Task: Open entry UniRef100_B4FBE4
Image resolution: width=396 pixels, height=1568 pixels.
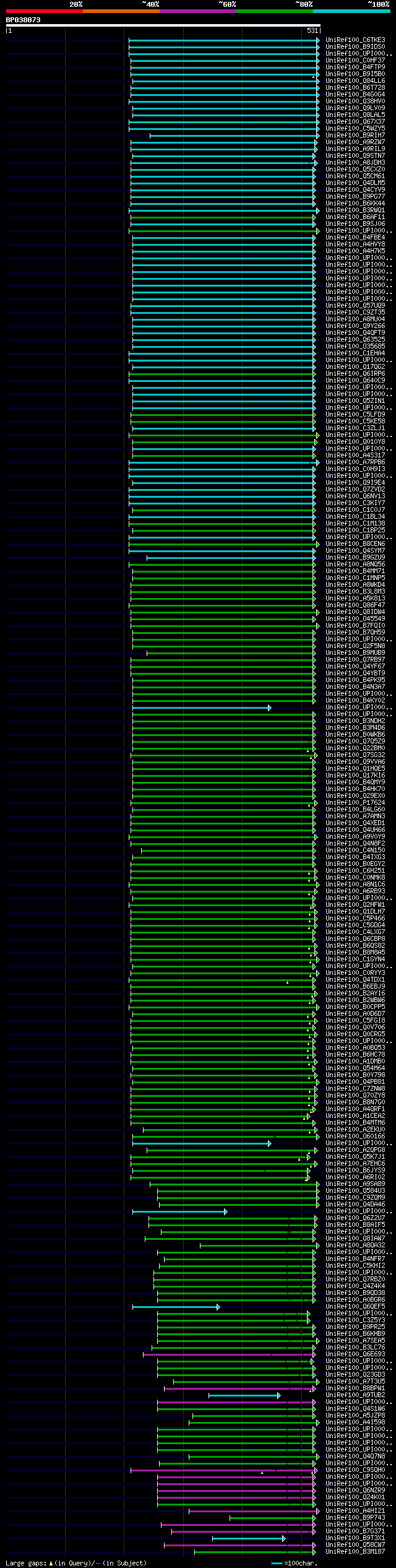Action: pos(355,238)
